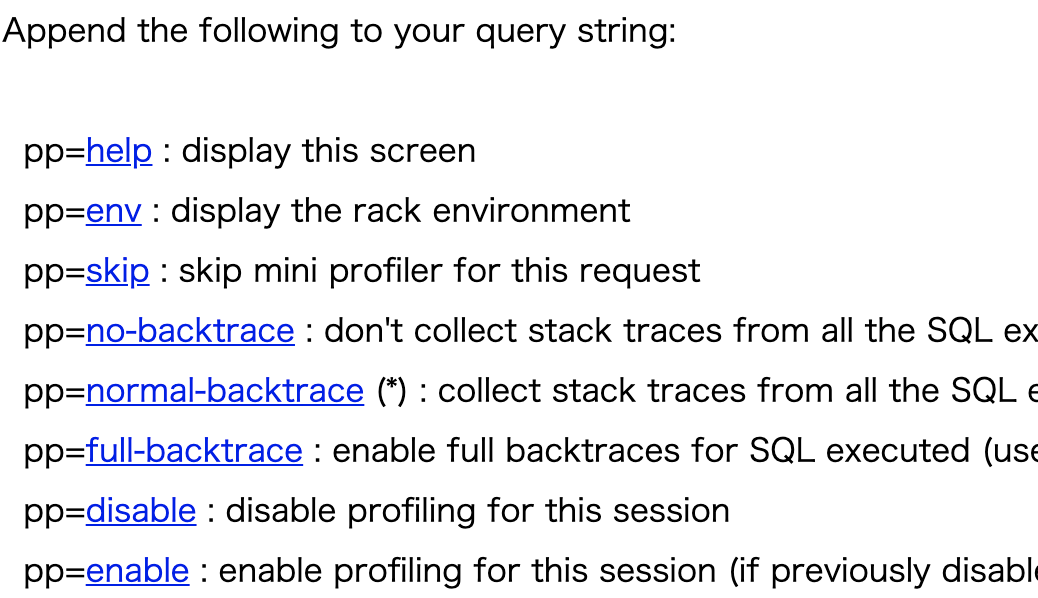Follow the disable profiling link
This screenshot has width=1038, height=598.
141,511
